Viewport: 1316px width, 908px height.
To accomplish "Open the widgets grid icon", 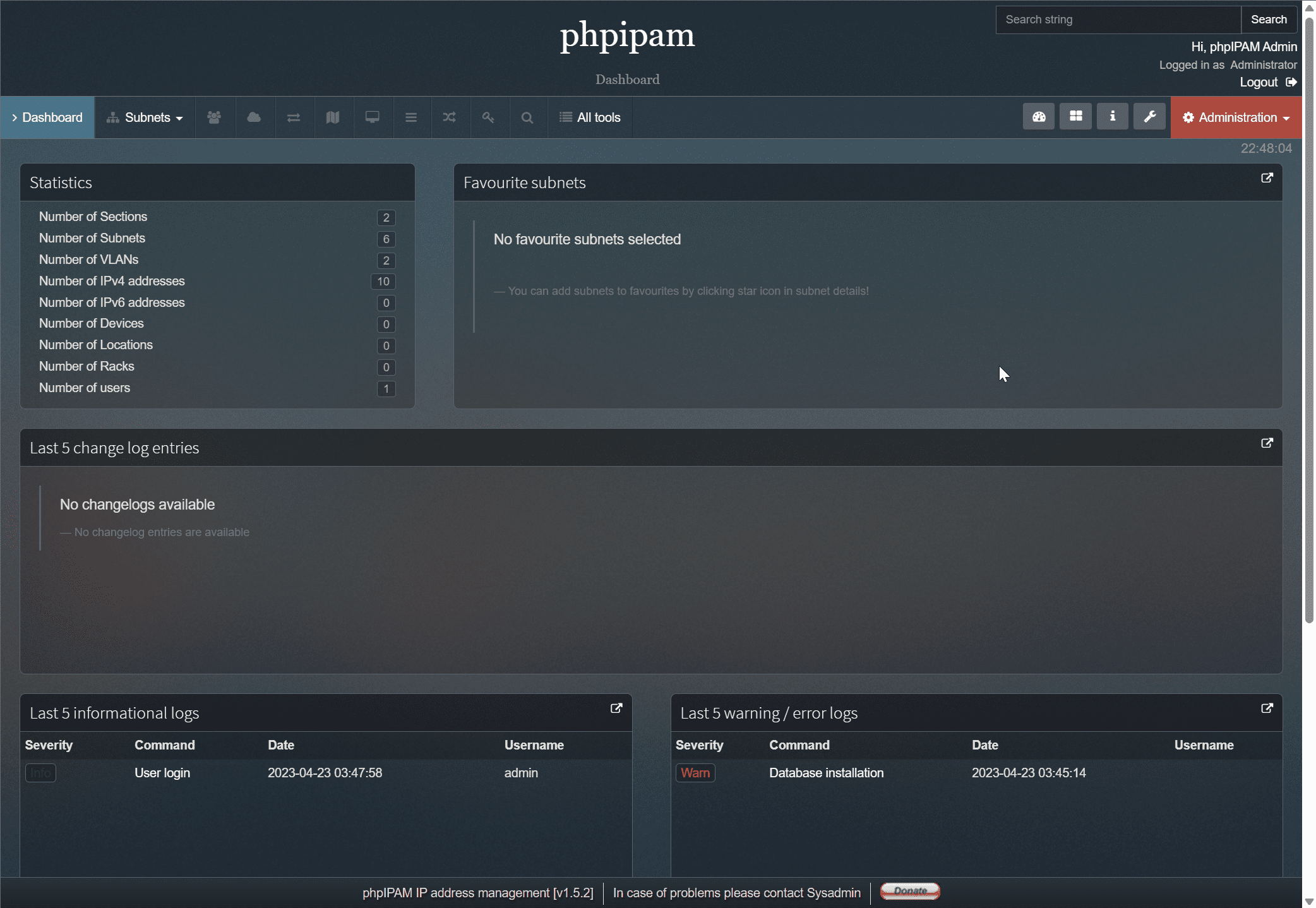I will [x=1075, y=116].
